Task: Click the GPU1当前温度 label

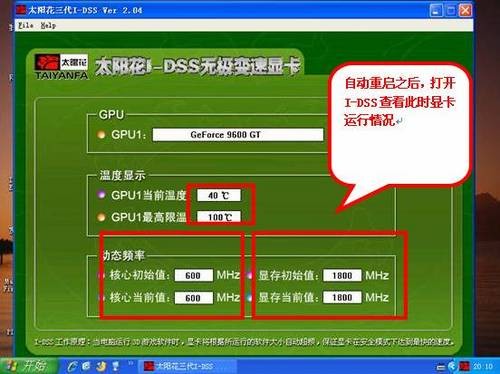Action: [x=149, y=195]
